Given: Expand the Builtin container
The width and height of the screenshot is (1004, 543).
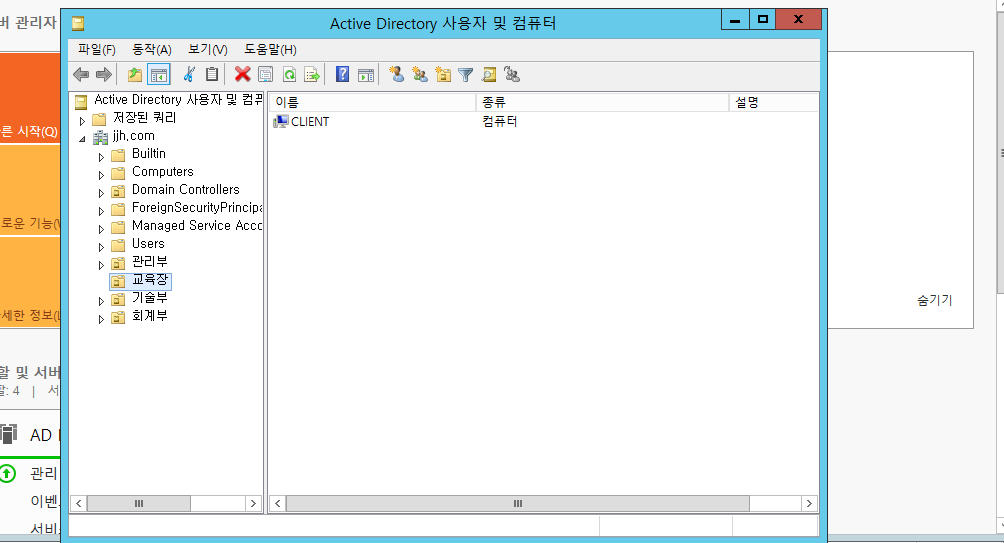Looking at the screenshot, I should 101,156.
